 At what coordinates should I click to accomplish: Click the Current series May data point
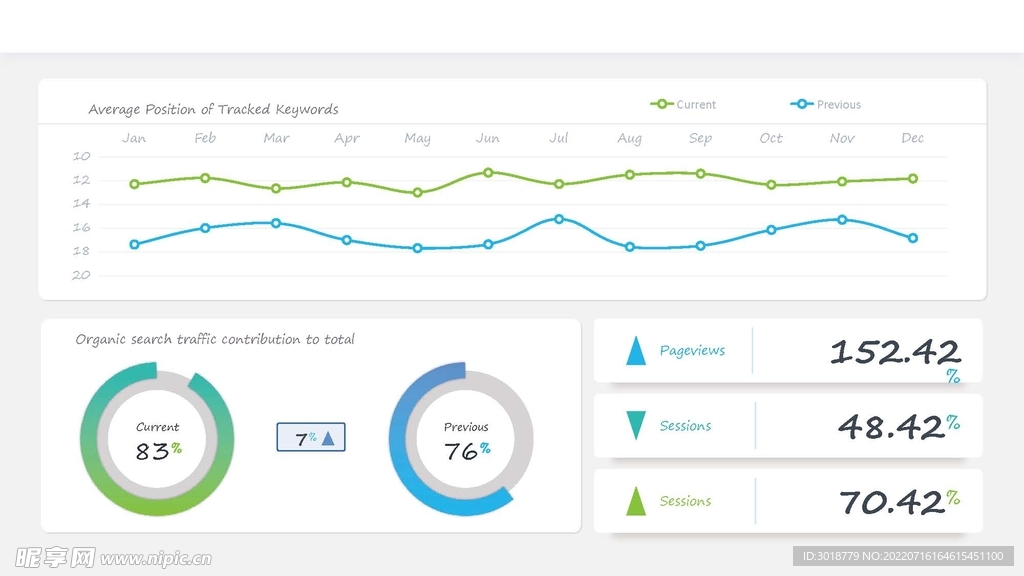pyautogui.click(x=417, y=193)
